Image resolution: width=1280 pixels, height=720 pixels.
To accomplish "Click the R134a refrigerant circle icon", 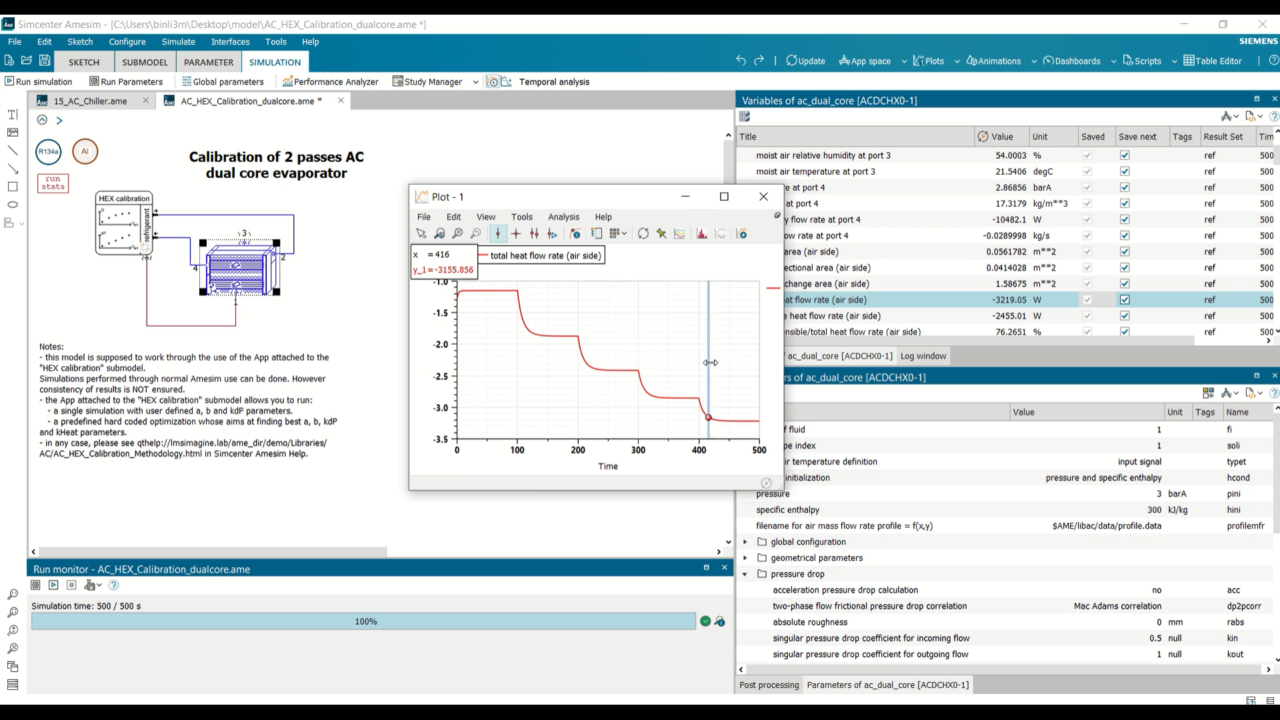I will (x=48, y=152).
